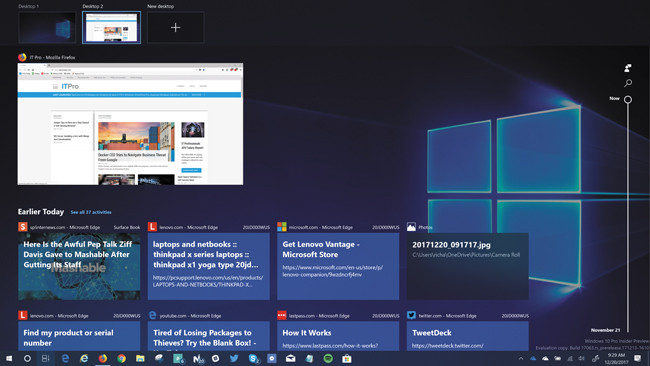Launch Internet Explorer from the taskbar
The width and height of the screenshot is (650, 366).
point(84,359)
